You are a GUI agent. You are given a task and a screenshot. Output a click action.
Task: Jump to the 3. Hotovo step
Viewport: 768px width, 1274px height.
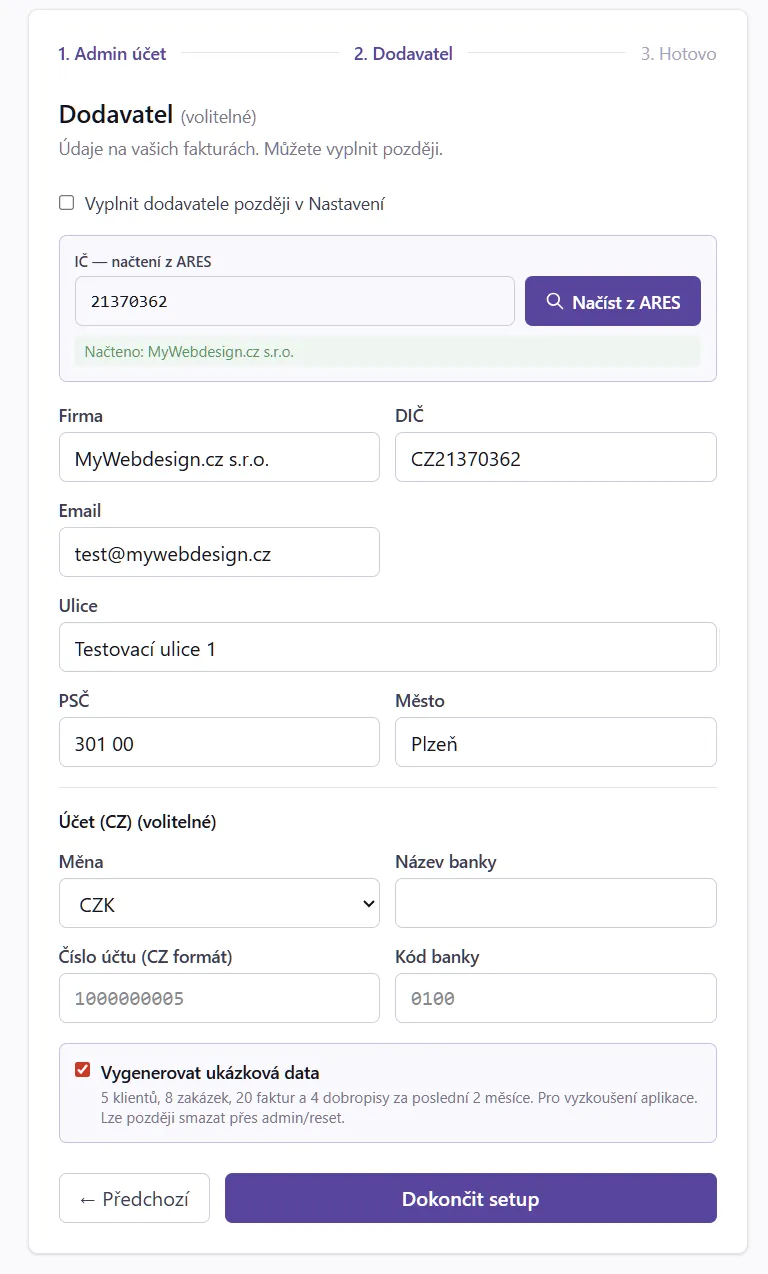click(x=678, y=54)
